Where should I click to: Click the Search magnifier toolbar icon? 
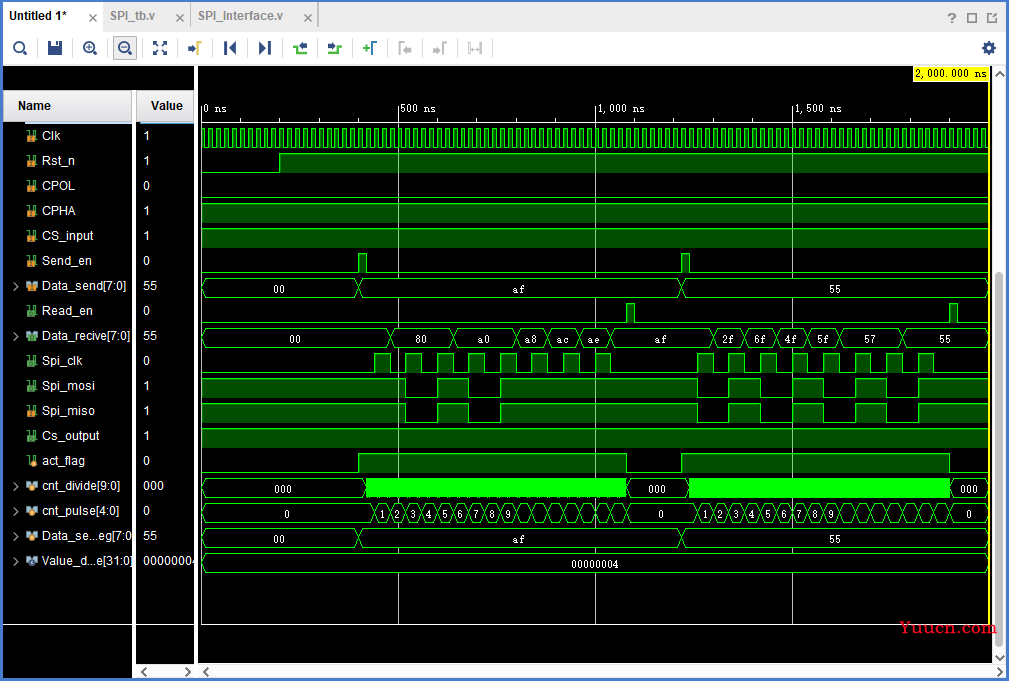point(20,48)
